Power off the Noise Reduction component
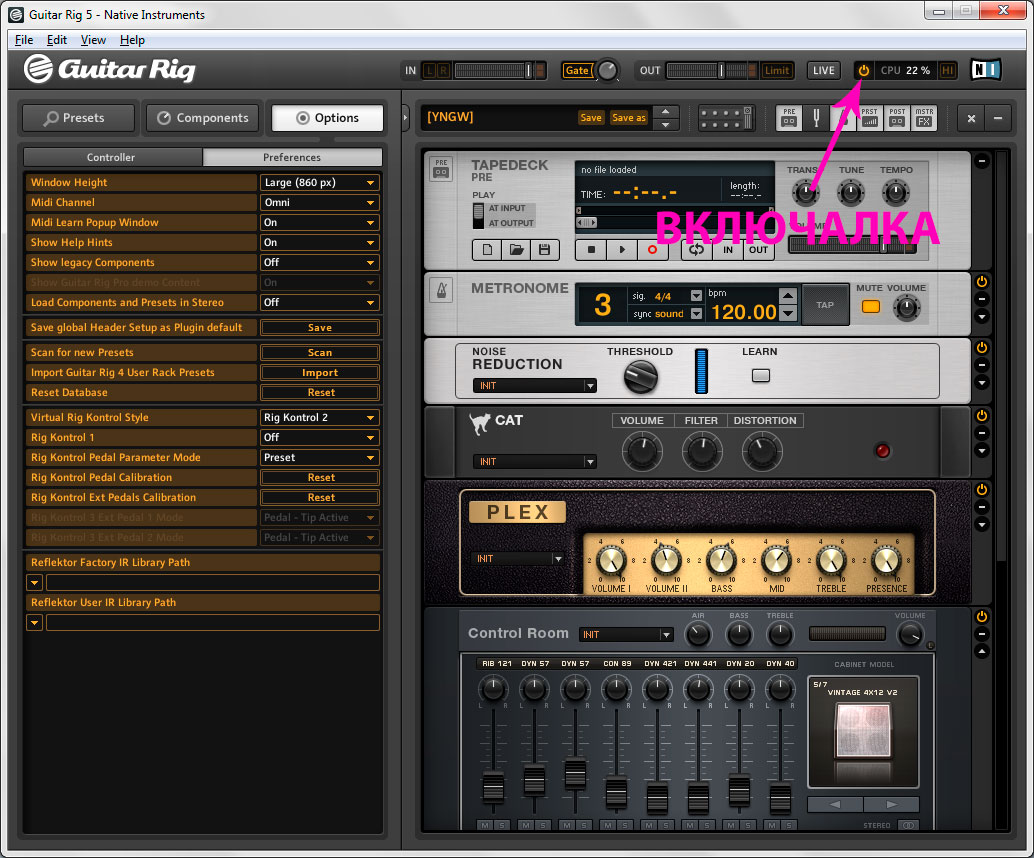This screenshot has width=1034, height=858. pyautogui.click(x=982, y=348)
